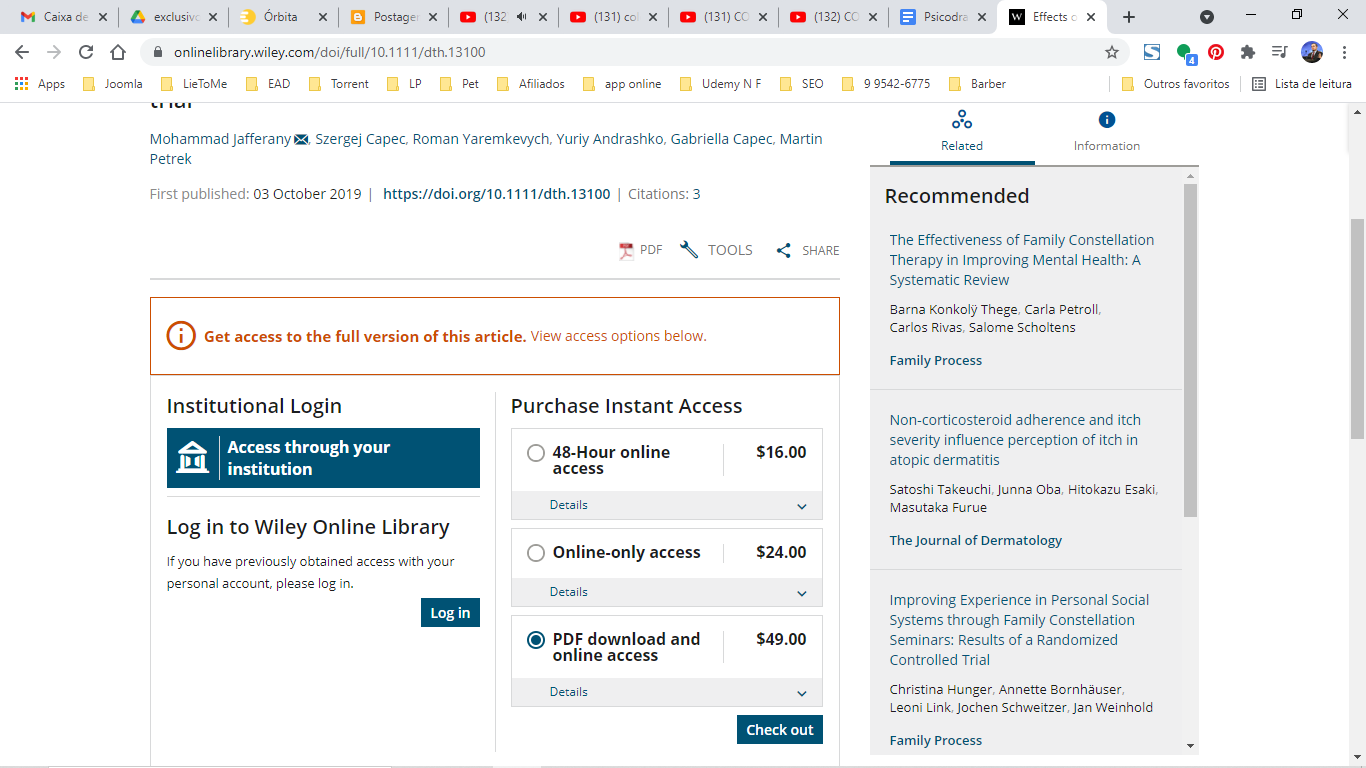Click the address bar URL field
1366x768 pixels.
click(x=620, y=52)
